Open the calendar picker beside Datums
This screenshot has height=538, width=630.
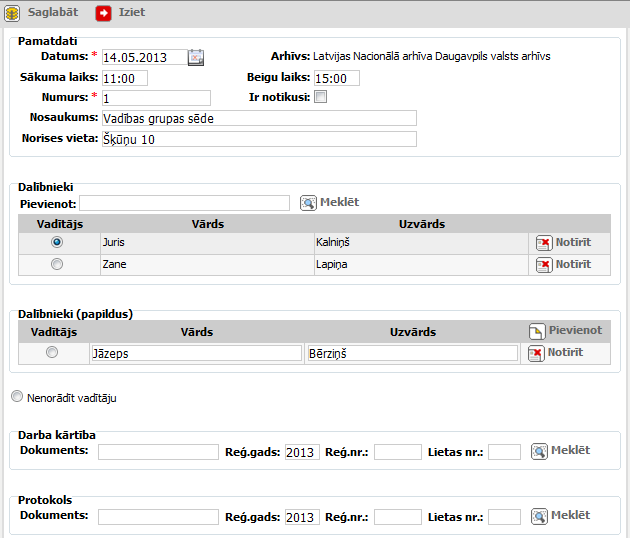196,57
